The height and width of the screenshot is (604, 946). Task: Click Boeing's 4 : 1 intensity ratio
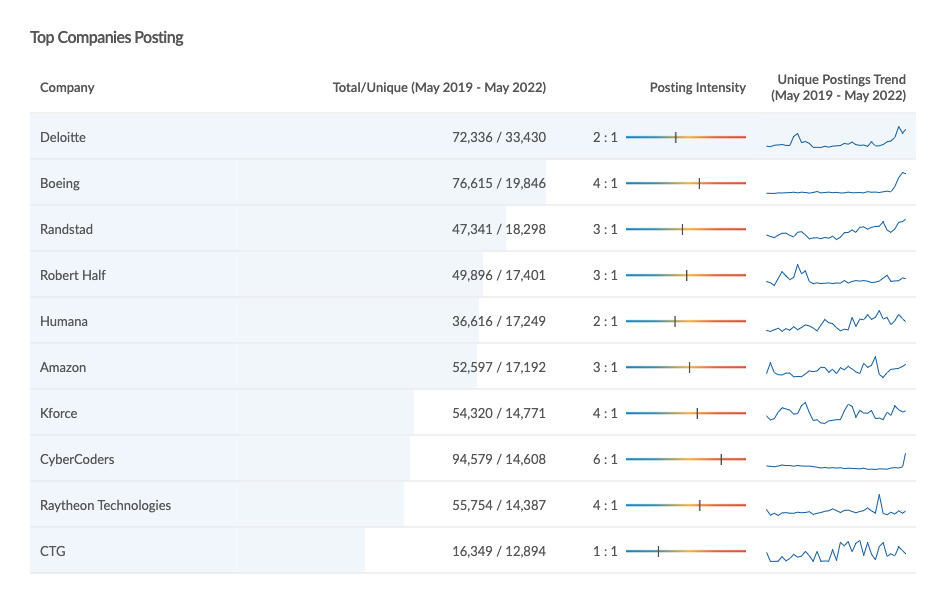(605, 183)
